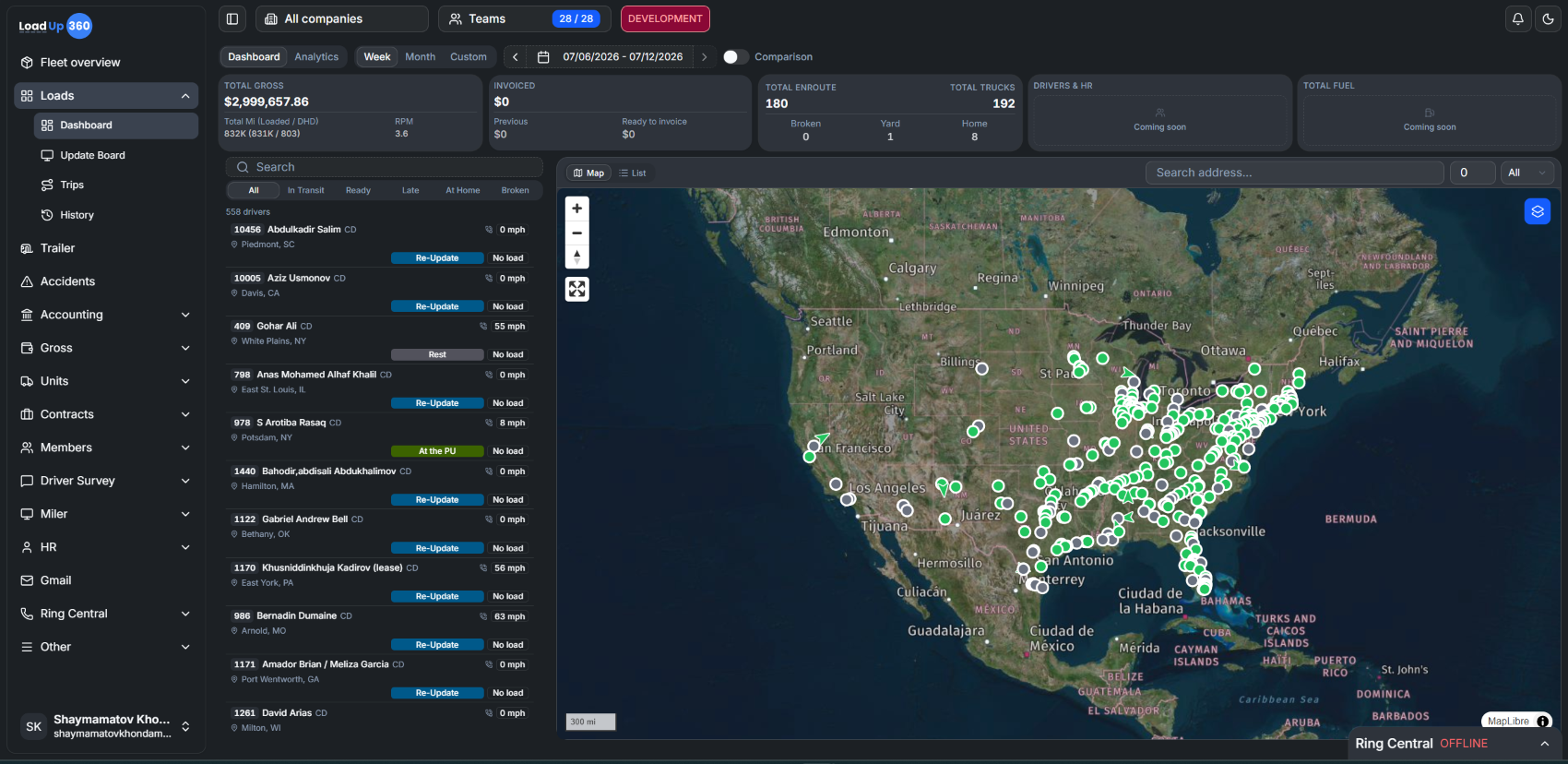Switch to Map view
Image resolution: width=1568 pixels, height=764 pixels.
coord(588,173)
